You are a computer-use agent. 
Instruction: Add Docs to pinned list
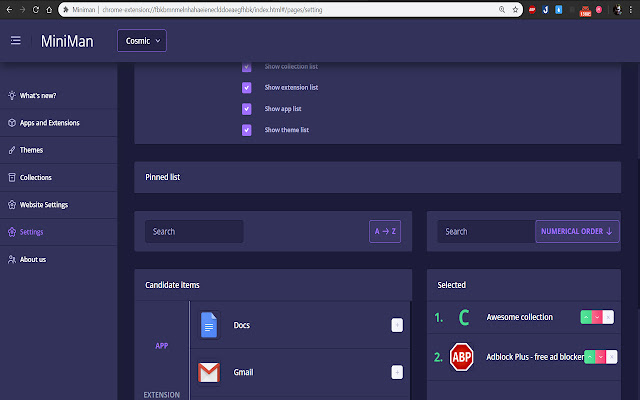click(397, 325)
